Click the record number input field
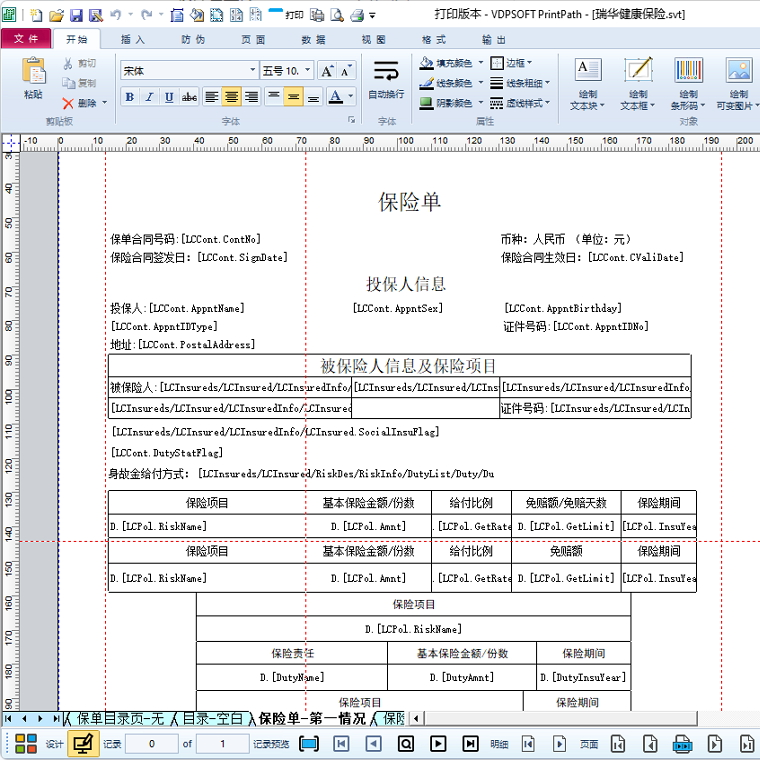760x760 pixels. click(152, 744)
